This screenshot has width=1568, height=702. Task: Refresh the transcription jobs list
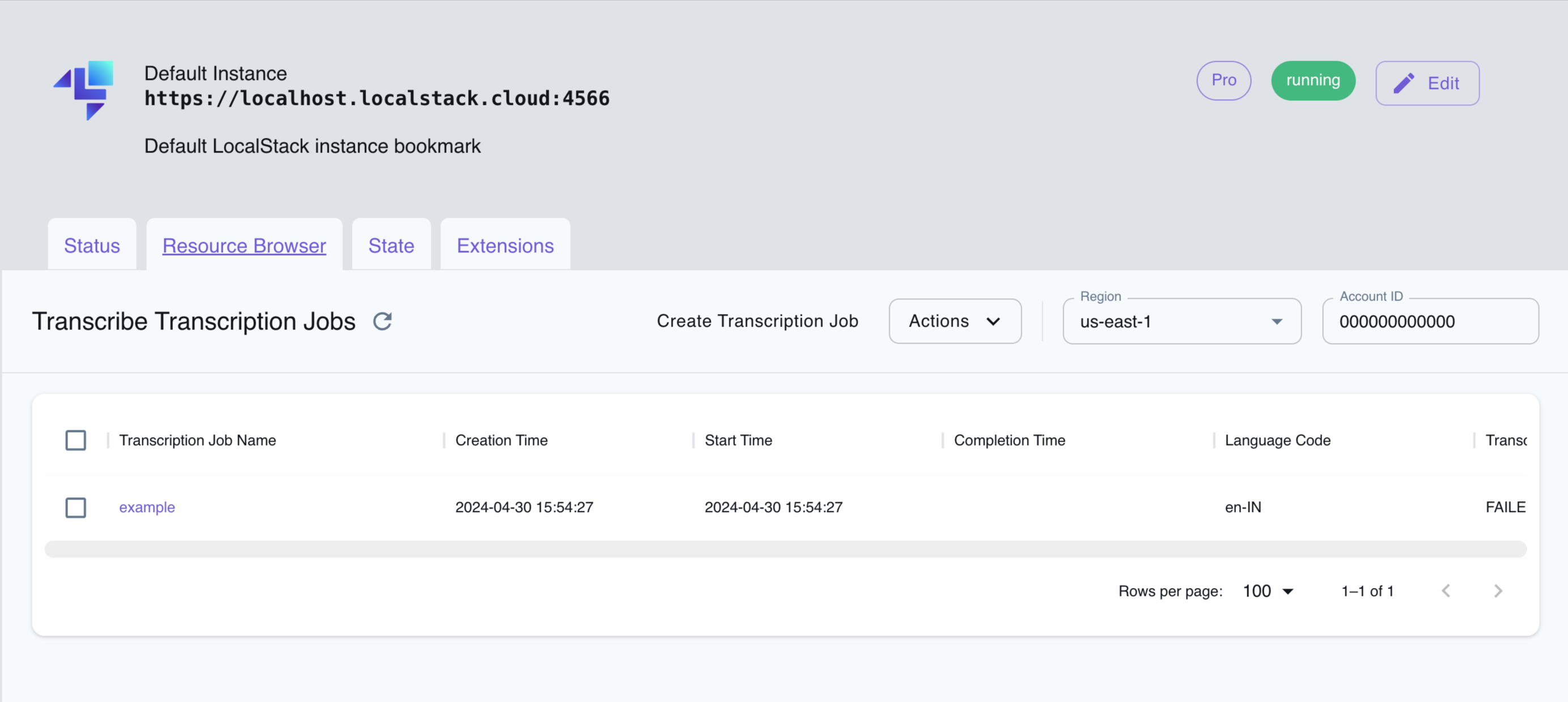pyautogui.click(x=383, y=322)
